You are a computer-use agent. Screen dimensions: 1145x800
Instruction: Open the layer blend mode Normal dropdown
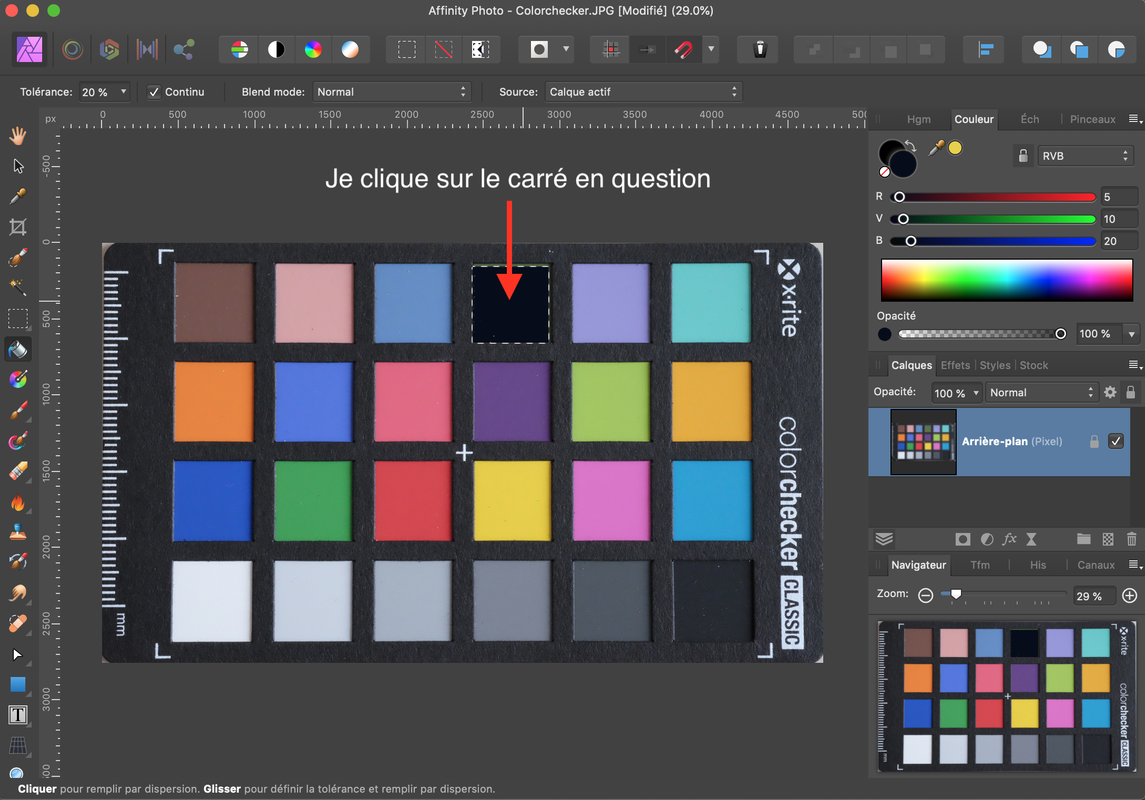click(x=1041, y=393)
